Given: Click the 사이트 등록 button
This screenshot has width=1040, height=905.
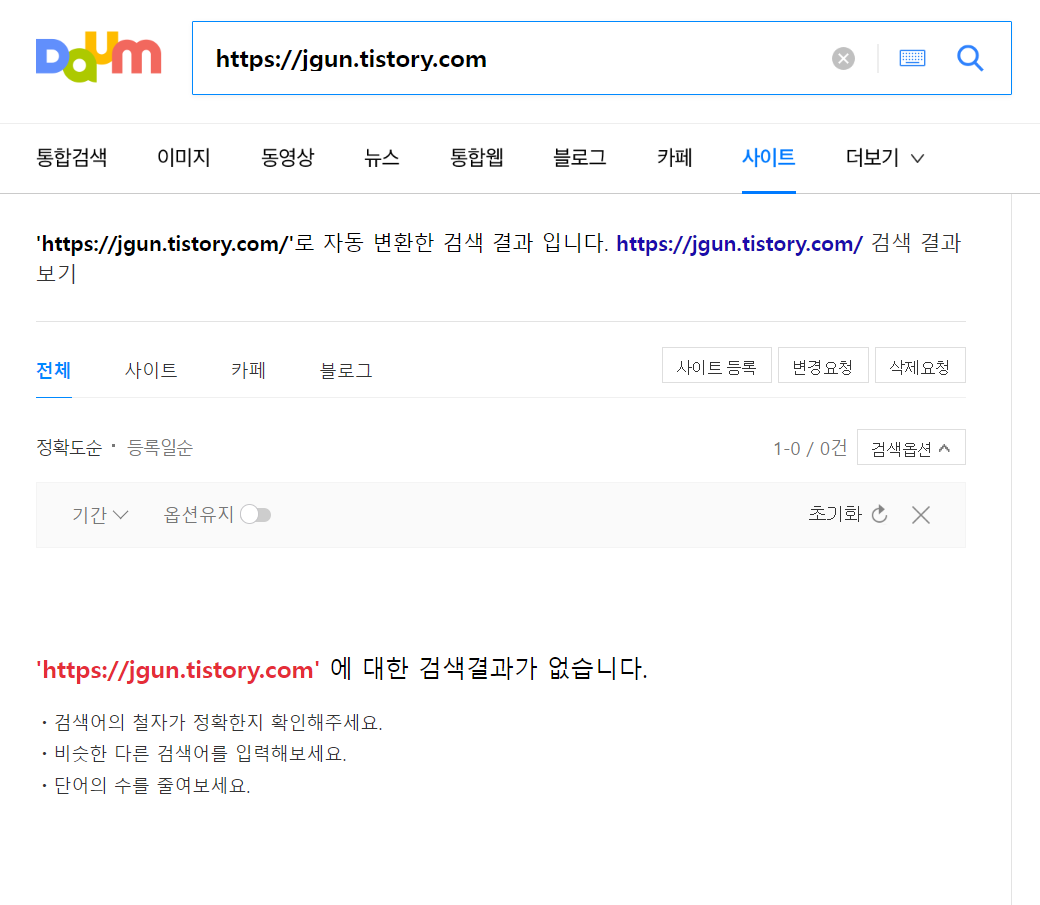Looking at the screenshot, I should 716,366.
